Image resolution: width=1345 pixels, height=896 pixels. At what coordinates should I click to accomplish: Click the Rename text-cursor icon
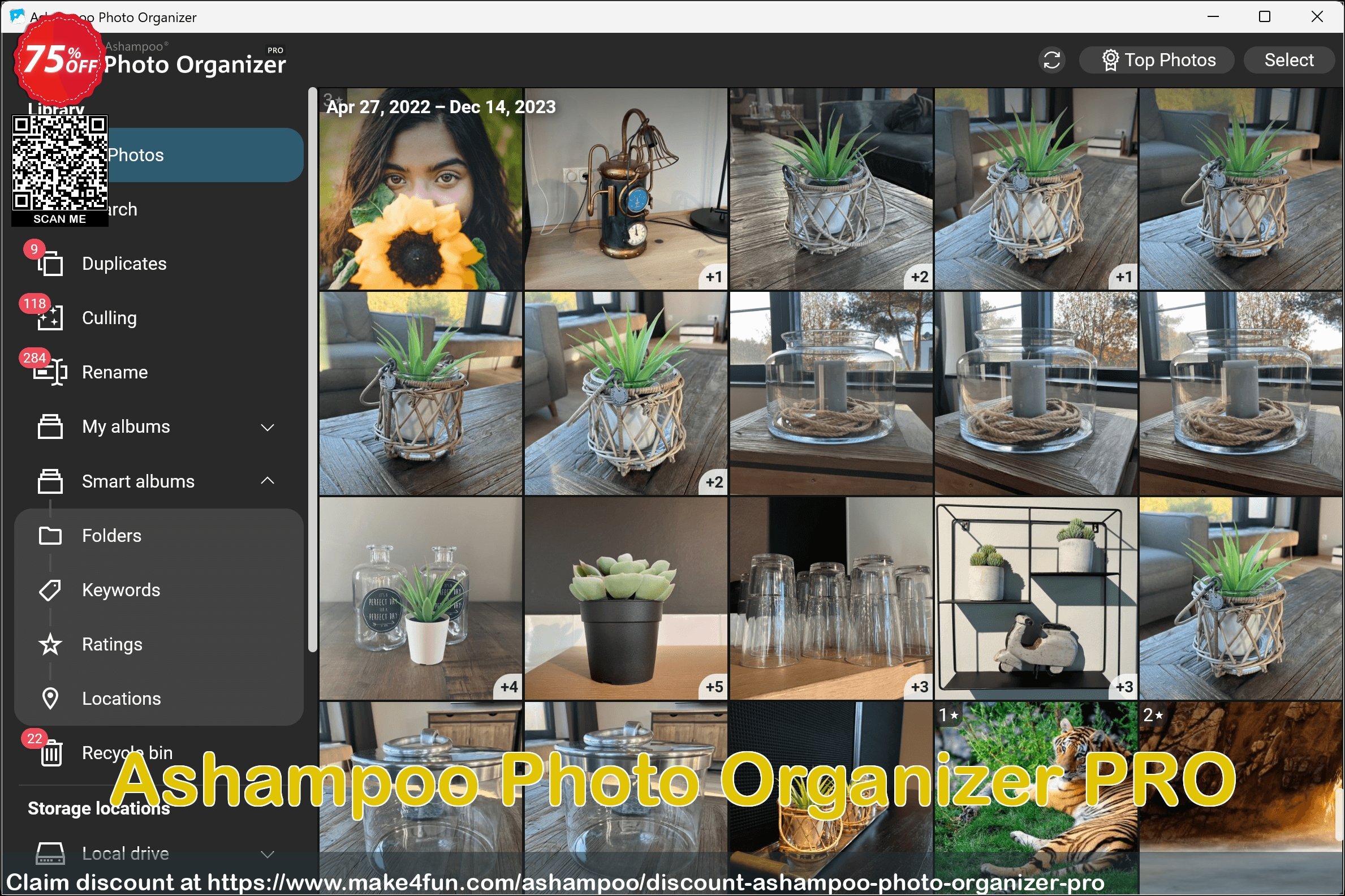click(x=50, y=372)
